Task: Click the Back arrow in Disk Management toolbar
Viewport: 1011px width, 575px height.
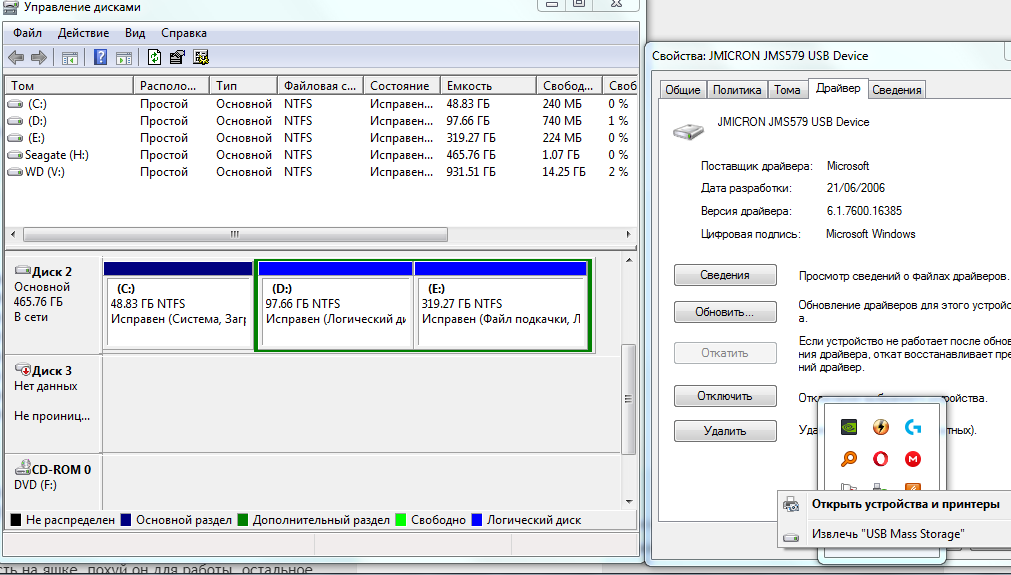Action: tap(16, 58)
